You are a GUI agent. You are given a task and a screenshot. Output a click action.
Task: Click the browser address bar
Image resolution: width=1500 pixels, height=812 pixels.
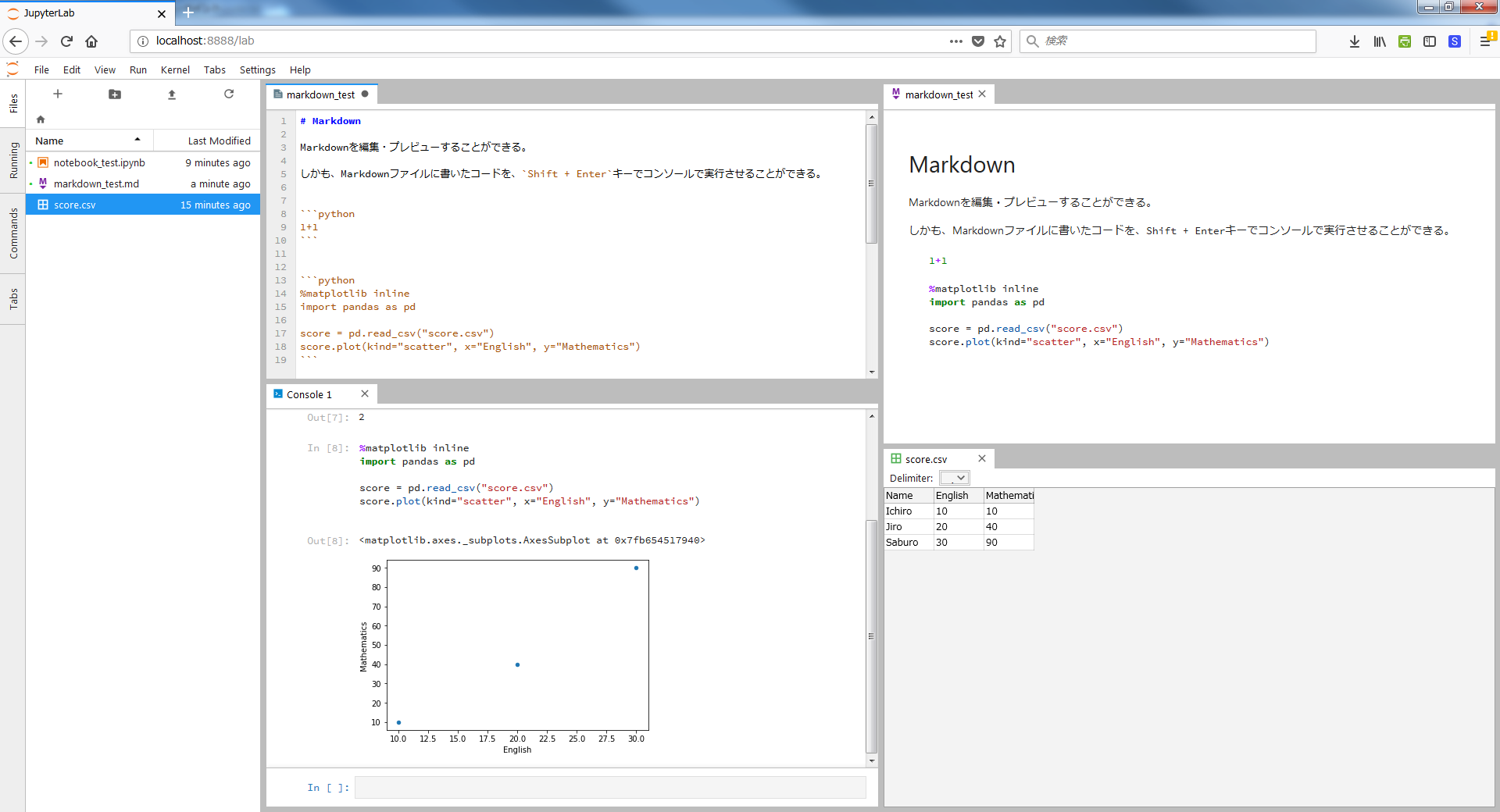[x=570, y=41]
